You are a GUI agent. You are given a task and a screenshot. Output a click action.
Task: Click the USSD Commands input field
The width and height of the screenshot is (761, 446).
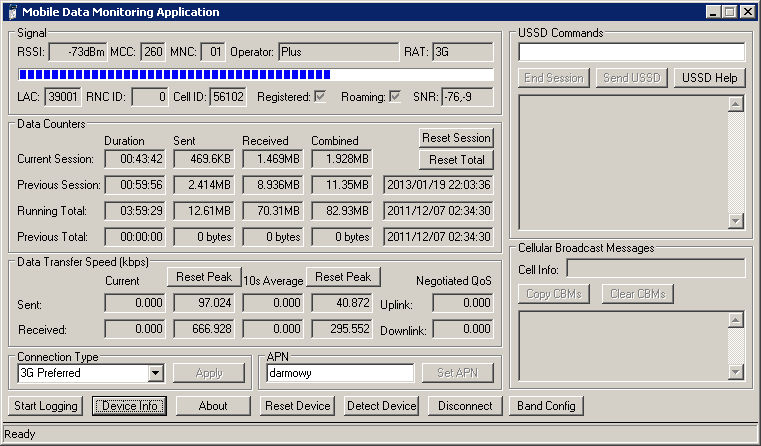tap(631, 52)
